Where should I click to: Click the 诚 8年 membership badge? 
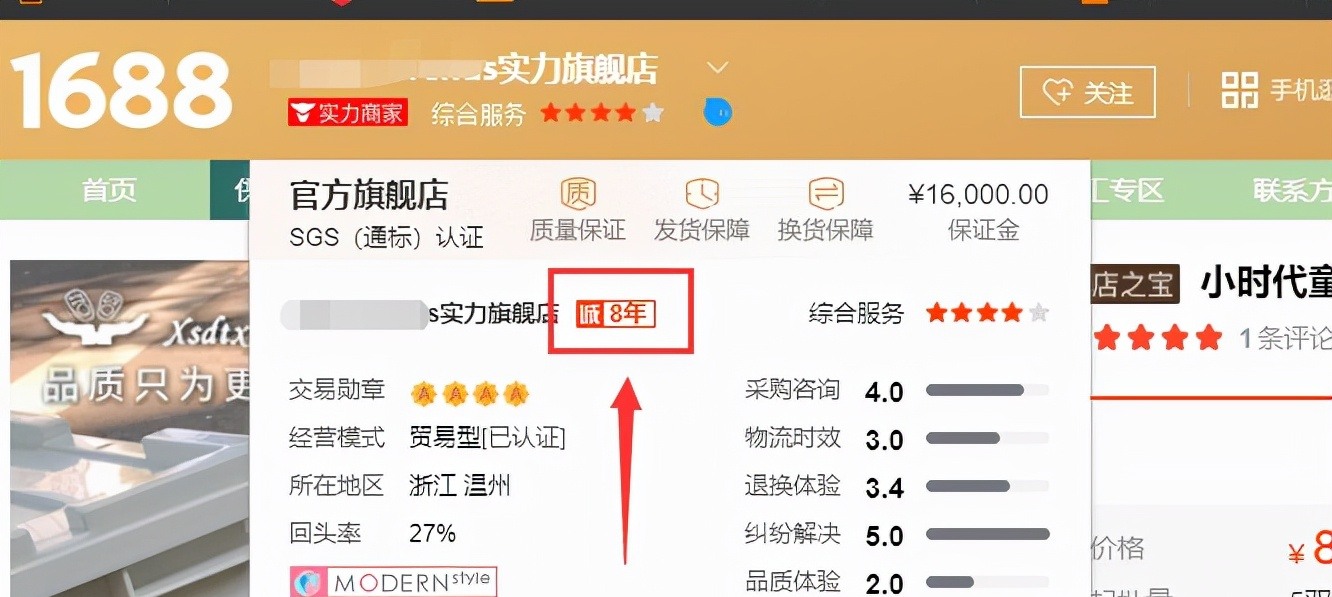[x=616, y=314]
